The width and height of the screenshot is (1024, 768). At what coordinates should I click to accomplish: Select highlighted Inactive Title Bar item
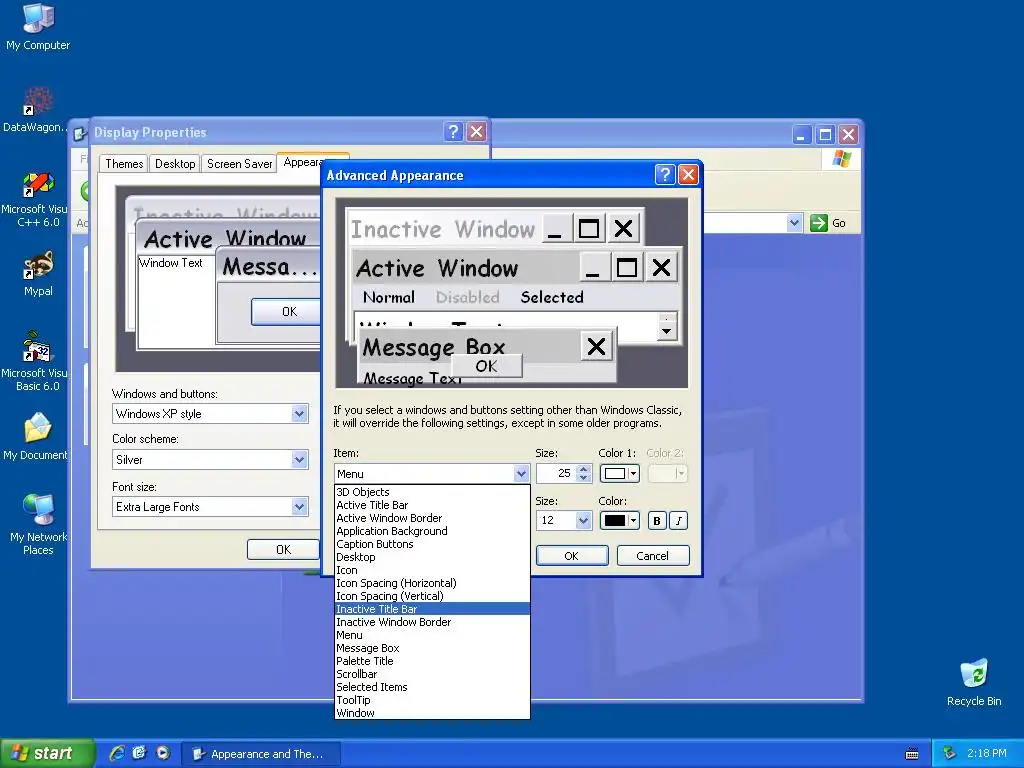click(432, 609)
